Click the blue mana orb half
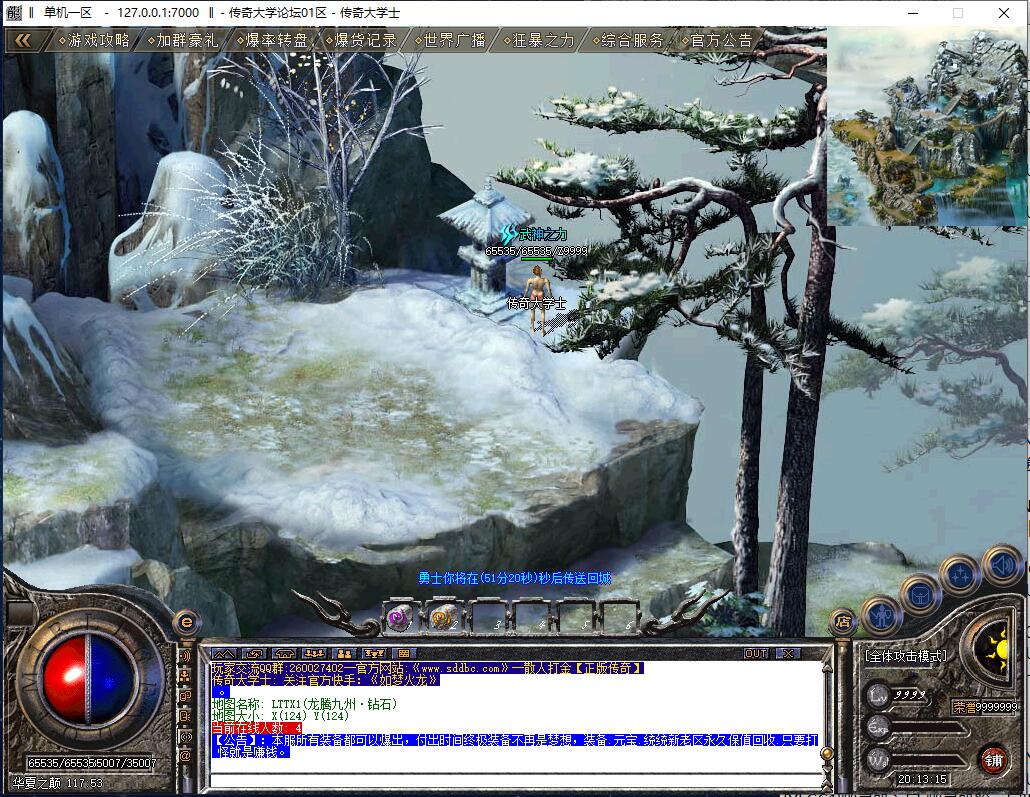Viewport: 1030px width, 797px height. tap(113, 680)
